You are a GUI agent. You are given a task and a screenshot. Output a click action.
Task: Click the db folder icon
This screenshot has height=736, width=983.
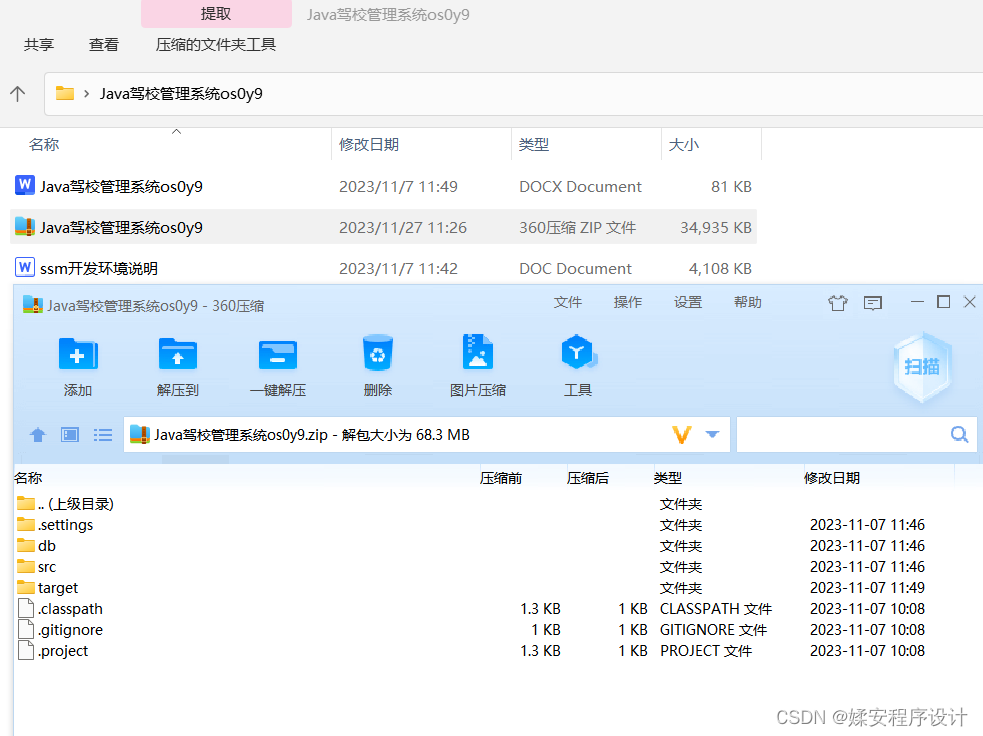point(26,545)
